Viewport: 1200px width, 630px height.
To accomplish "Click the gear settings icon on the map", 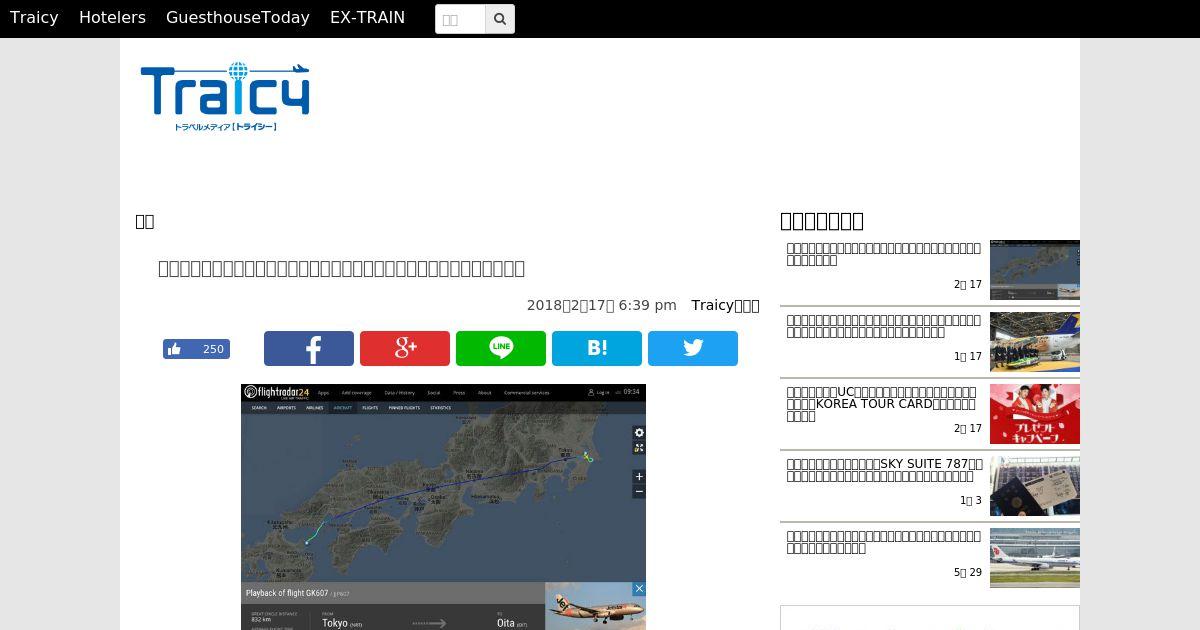I will pyautogui.click(x=639, y=433).
